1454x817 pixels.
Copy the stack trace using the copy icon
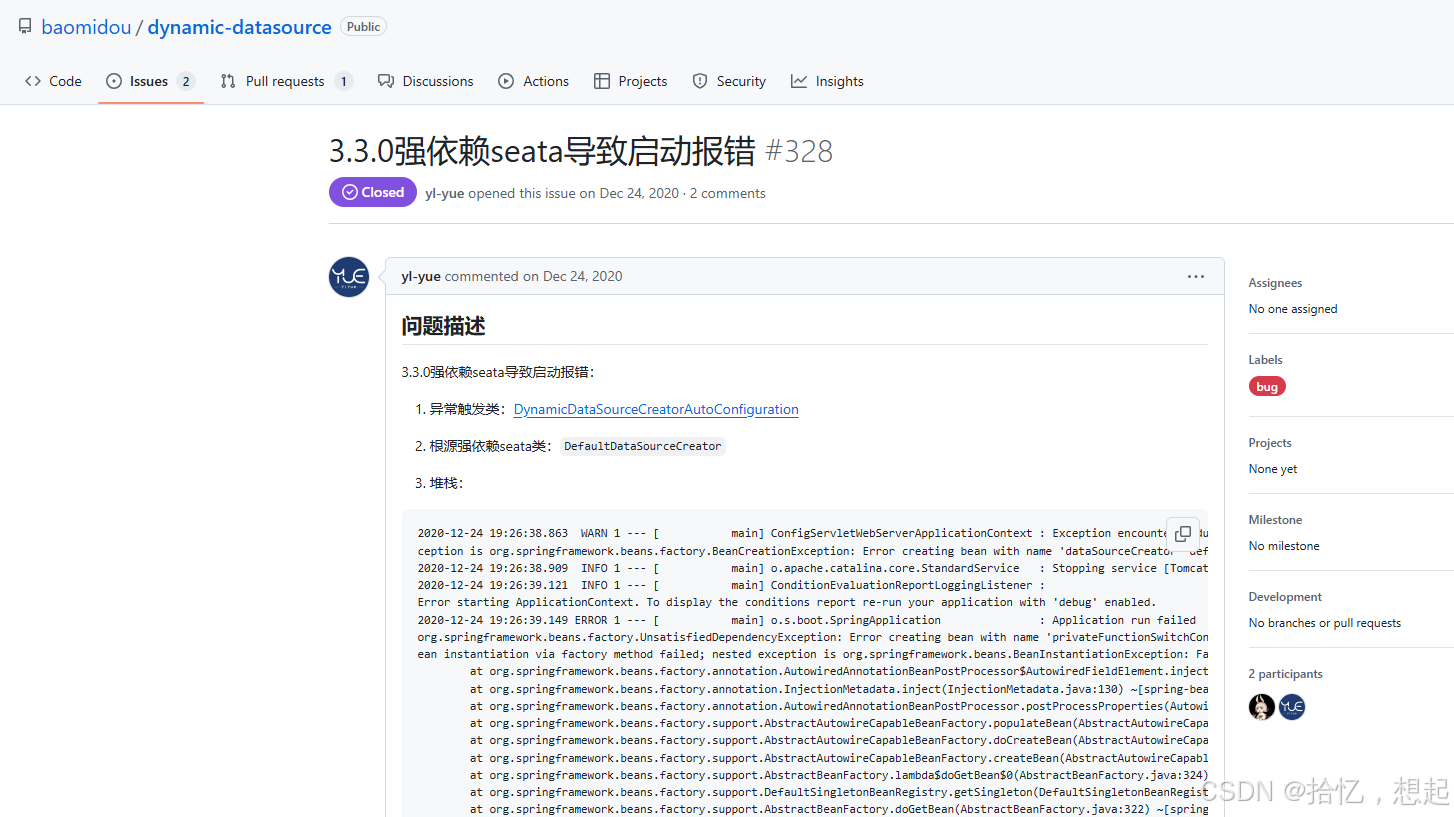(1183, 534)
